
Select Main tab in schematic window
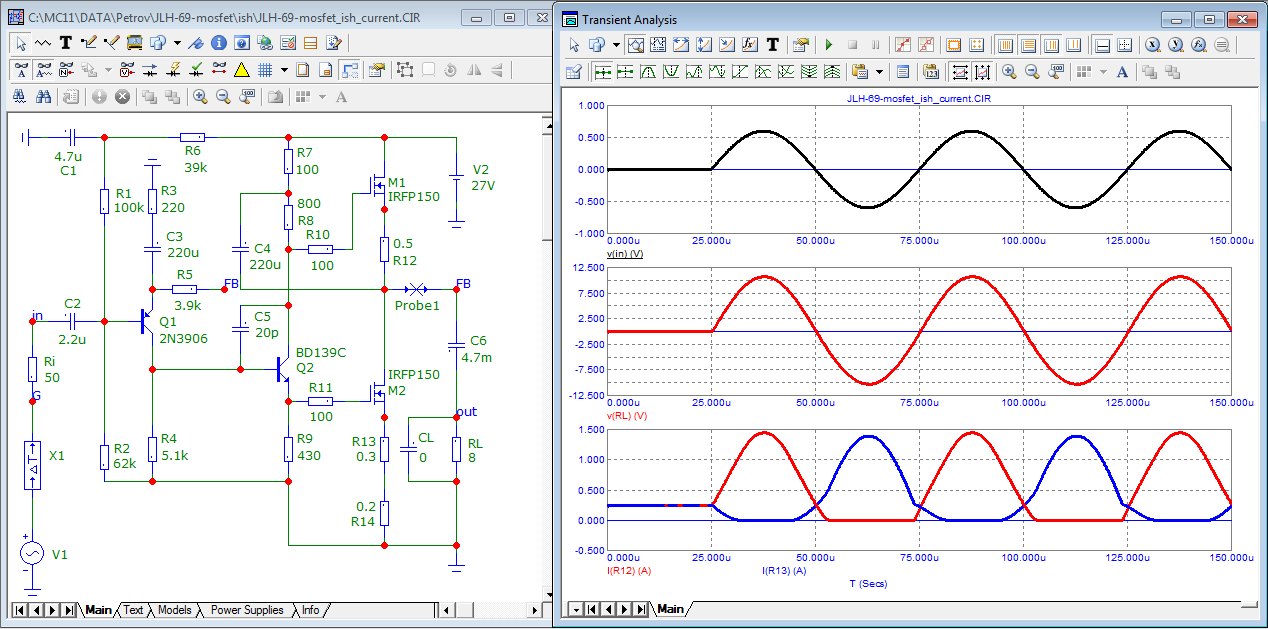tap(98, 610)
